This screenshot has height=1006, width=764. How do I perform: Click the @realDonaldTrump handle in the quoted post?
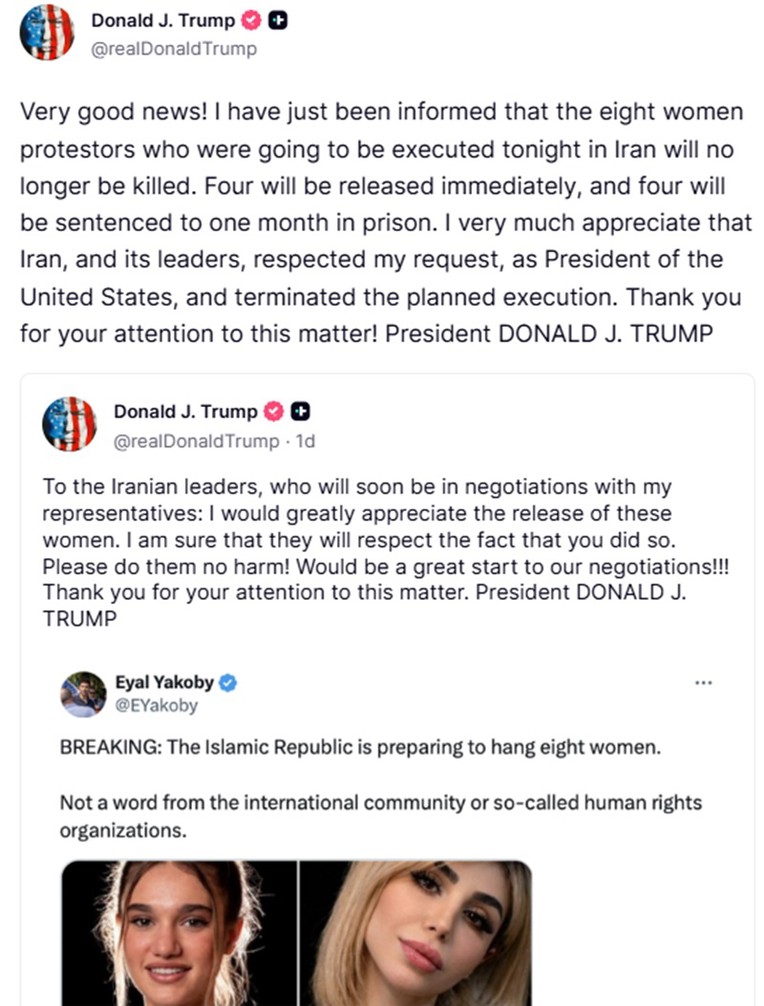[x=196, y=440]
